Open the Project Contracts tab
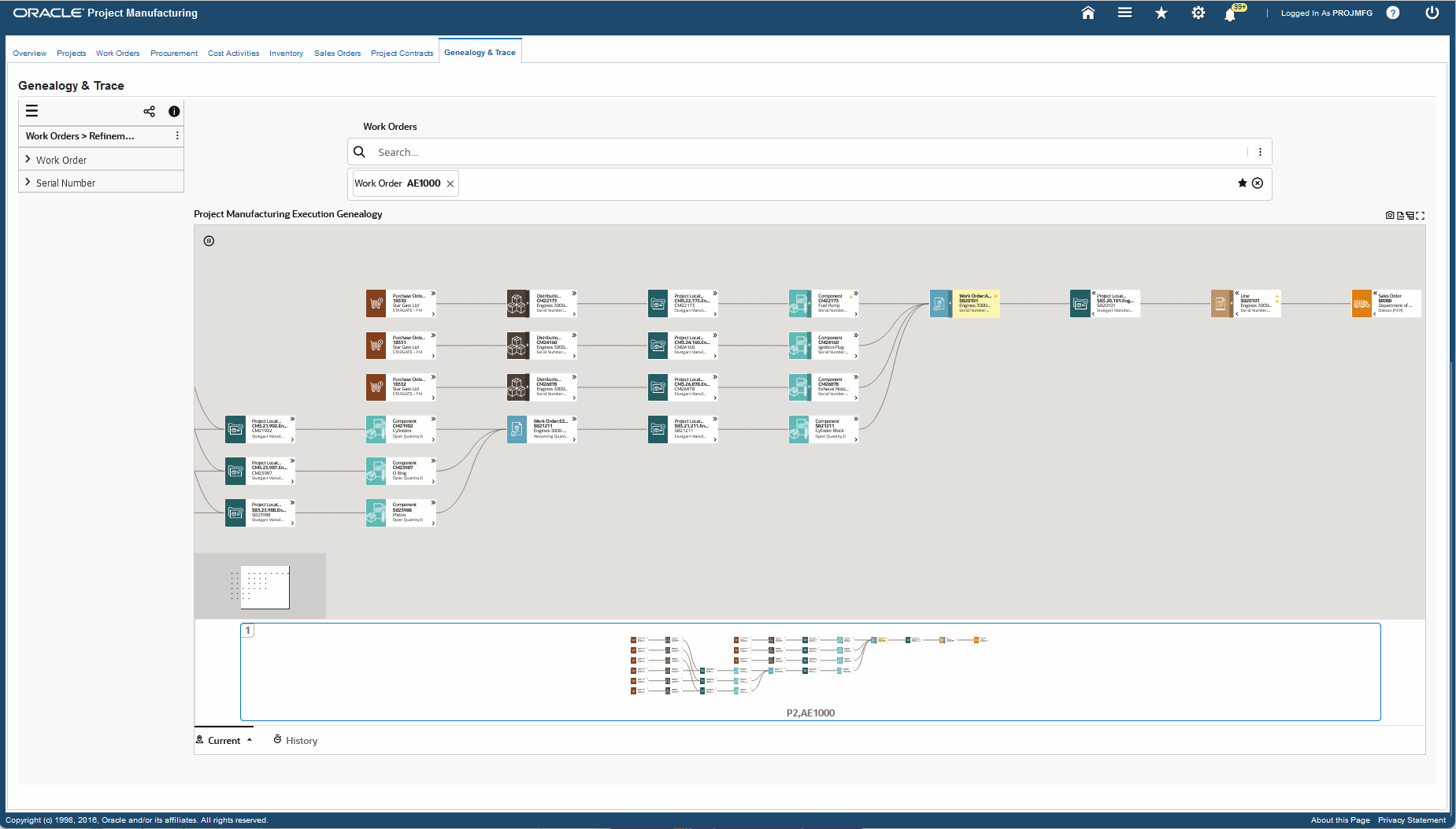This screenshot has height=829, width=1456. click(402, 54)
